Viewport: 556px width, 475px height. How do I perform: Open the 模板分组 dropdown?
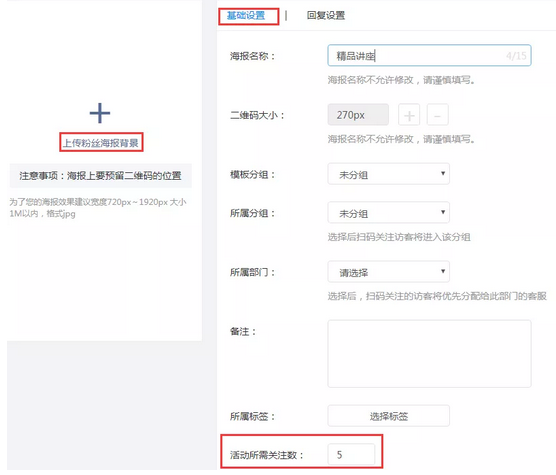pos(389,174)
